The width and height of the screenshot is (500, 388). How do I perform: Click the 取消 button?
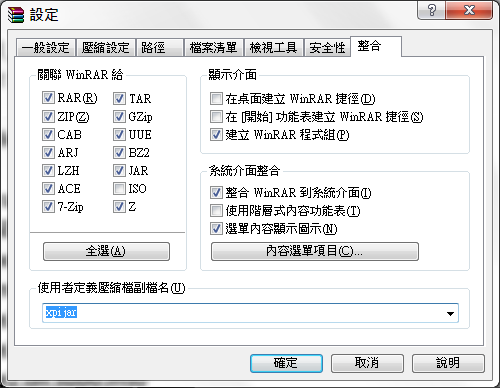click(367, 363)
